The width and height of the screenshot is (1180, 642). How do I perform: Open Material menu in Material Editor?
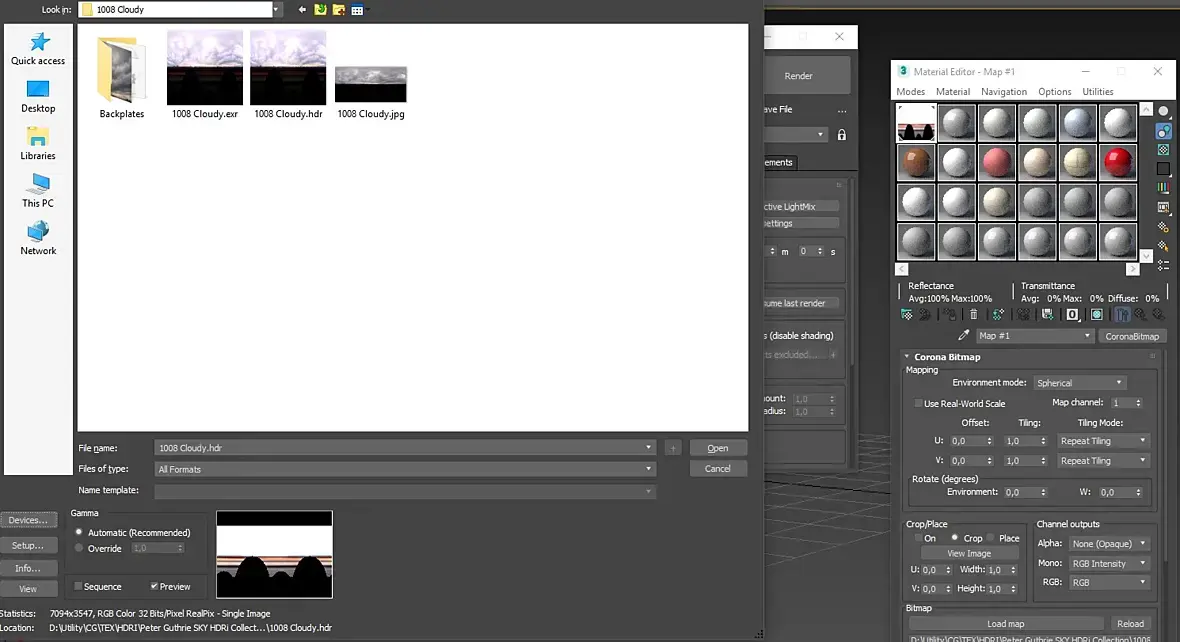pyautogui.click(x=953, y=92)
